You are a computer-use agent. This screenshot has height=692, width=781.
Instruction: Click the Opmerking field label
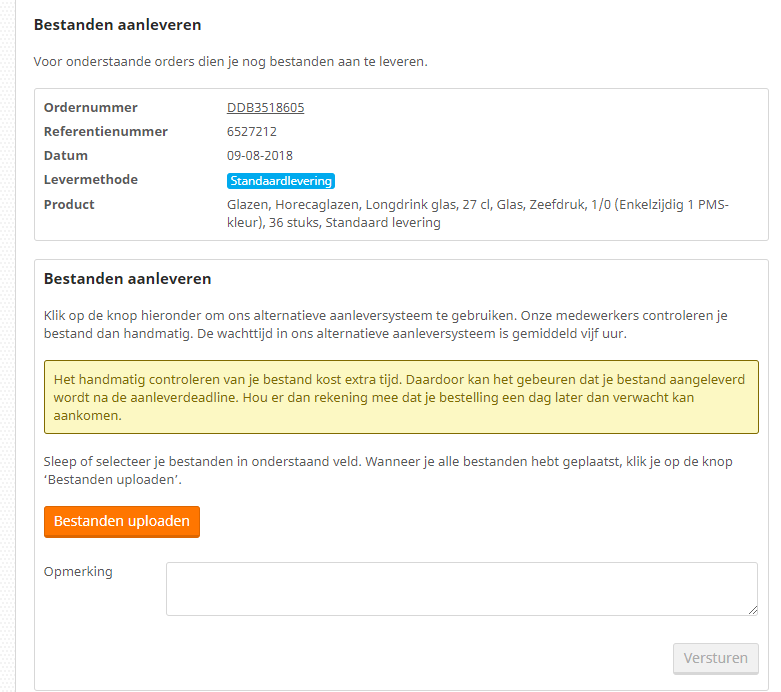(x=78, y=572)
